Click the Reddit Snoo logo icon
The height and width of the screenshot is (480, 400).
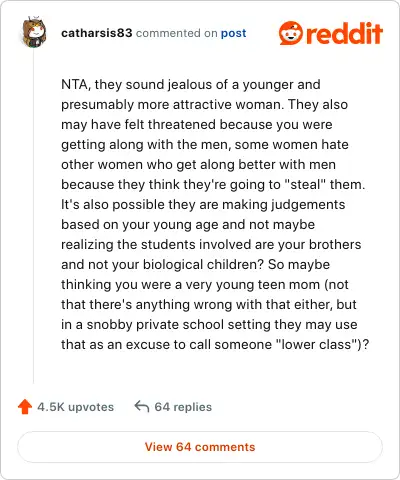click(x=291, y=33)
